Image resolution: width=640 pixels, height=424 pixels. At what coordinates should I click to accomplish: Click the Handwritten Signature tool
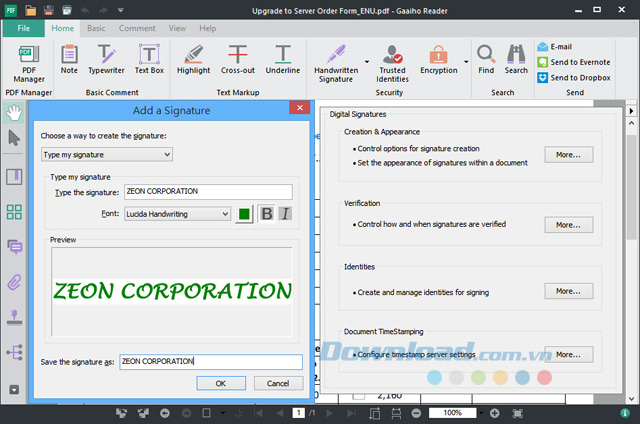(336, 64)
